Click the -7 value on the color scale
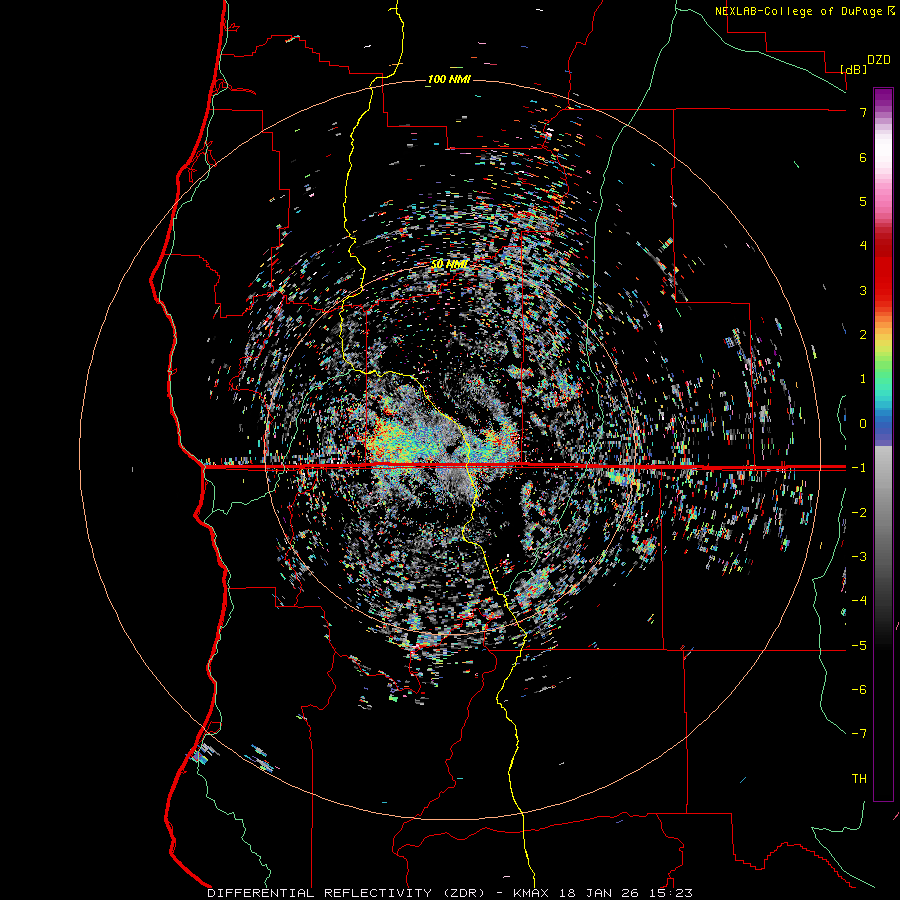This screenshot has width=900, height=900. coord(859,734)
